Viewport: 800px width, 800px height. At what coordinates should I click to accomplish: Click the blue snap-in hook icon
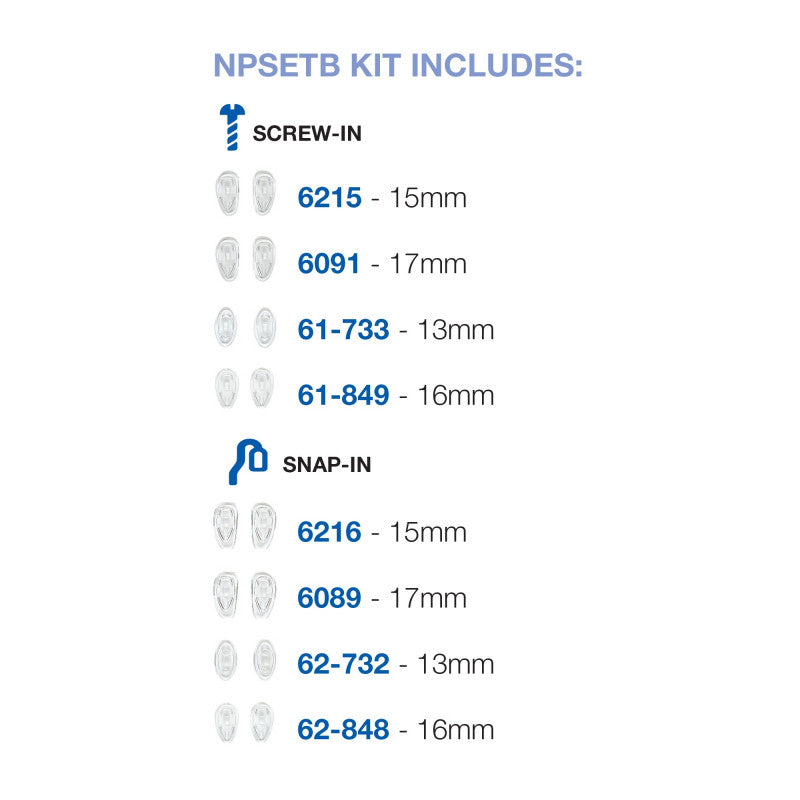pyautogui.click(x=247, y=462)
